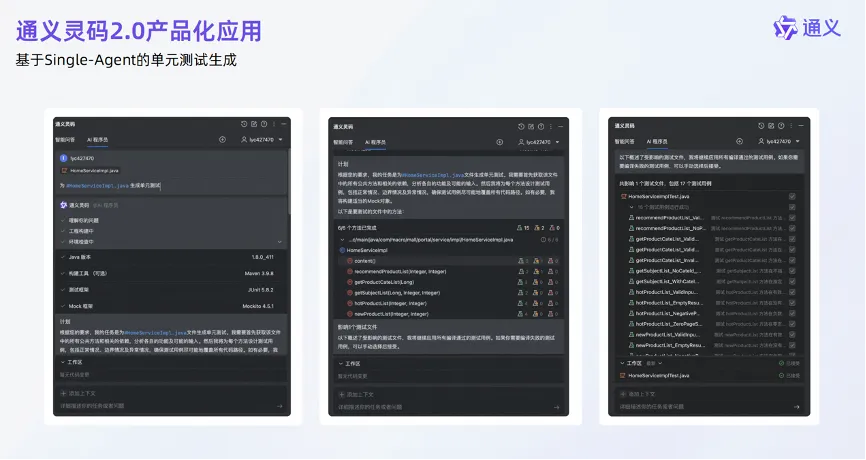Open help icon in the left panel header

(263, 124)
